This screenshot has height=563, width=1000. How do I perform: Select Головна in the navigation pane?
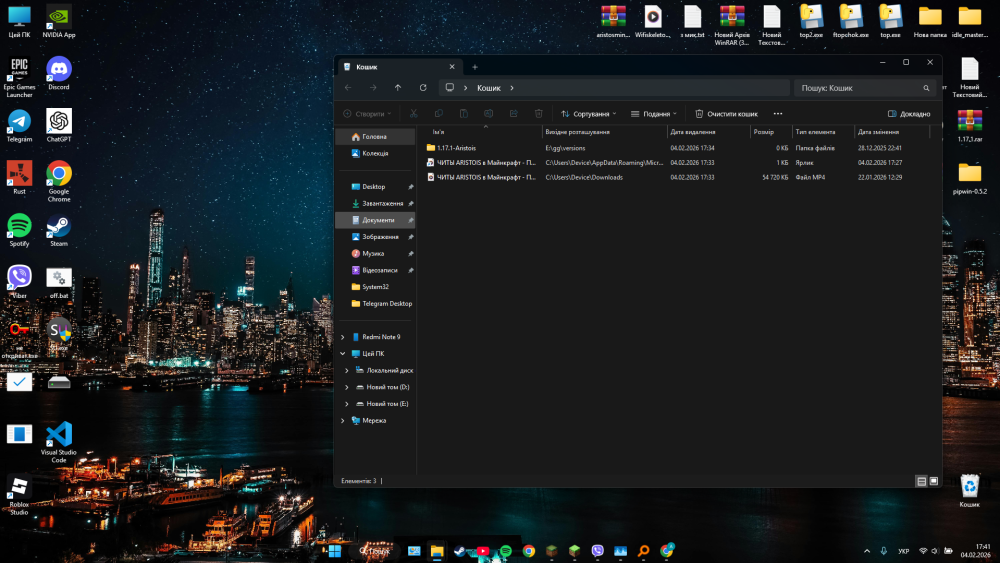(375, 136)
